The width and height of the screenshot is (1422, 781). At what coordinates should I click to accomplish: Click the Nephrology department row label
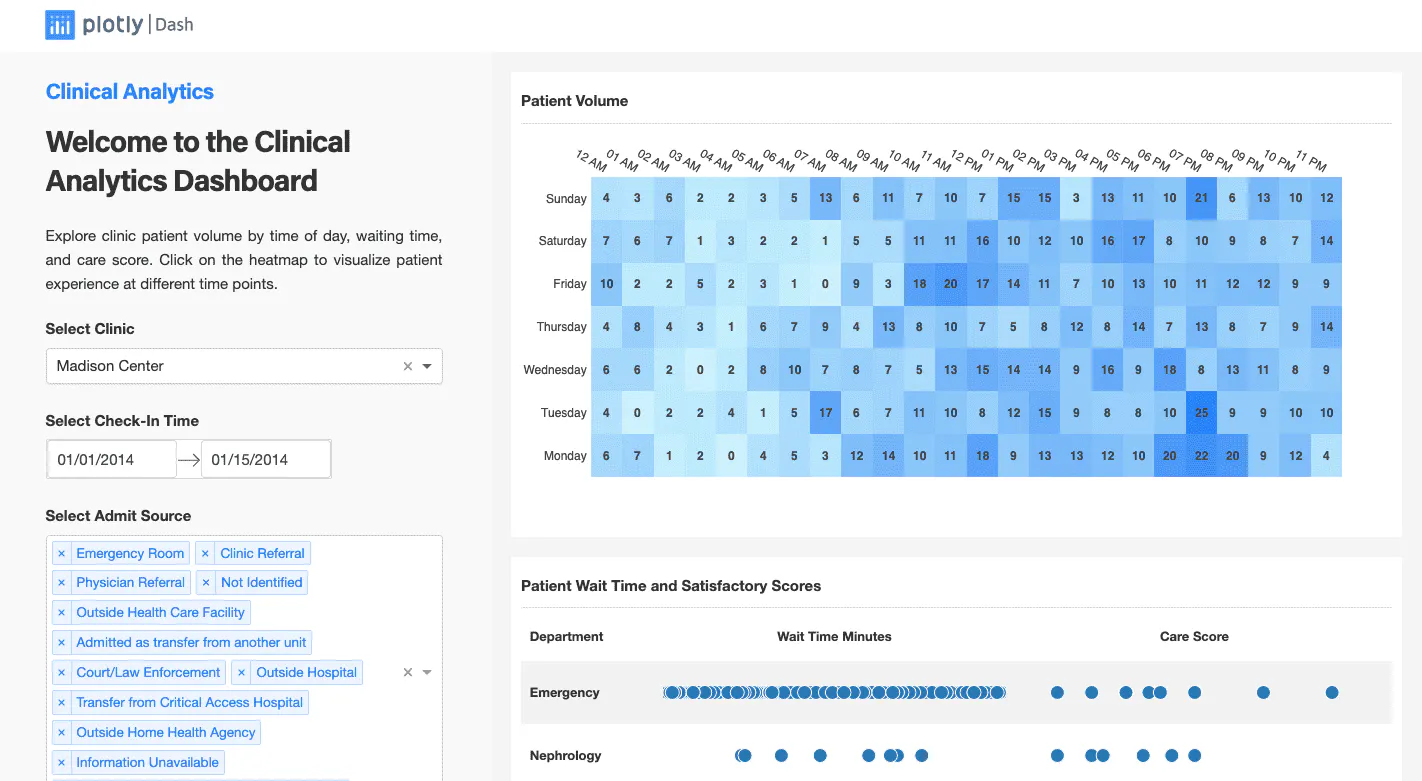point(566,755)
